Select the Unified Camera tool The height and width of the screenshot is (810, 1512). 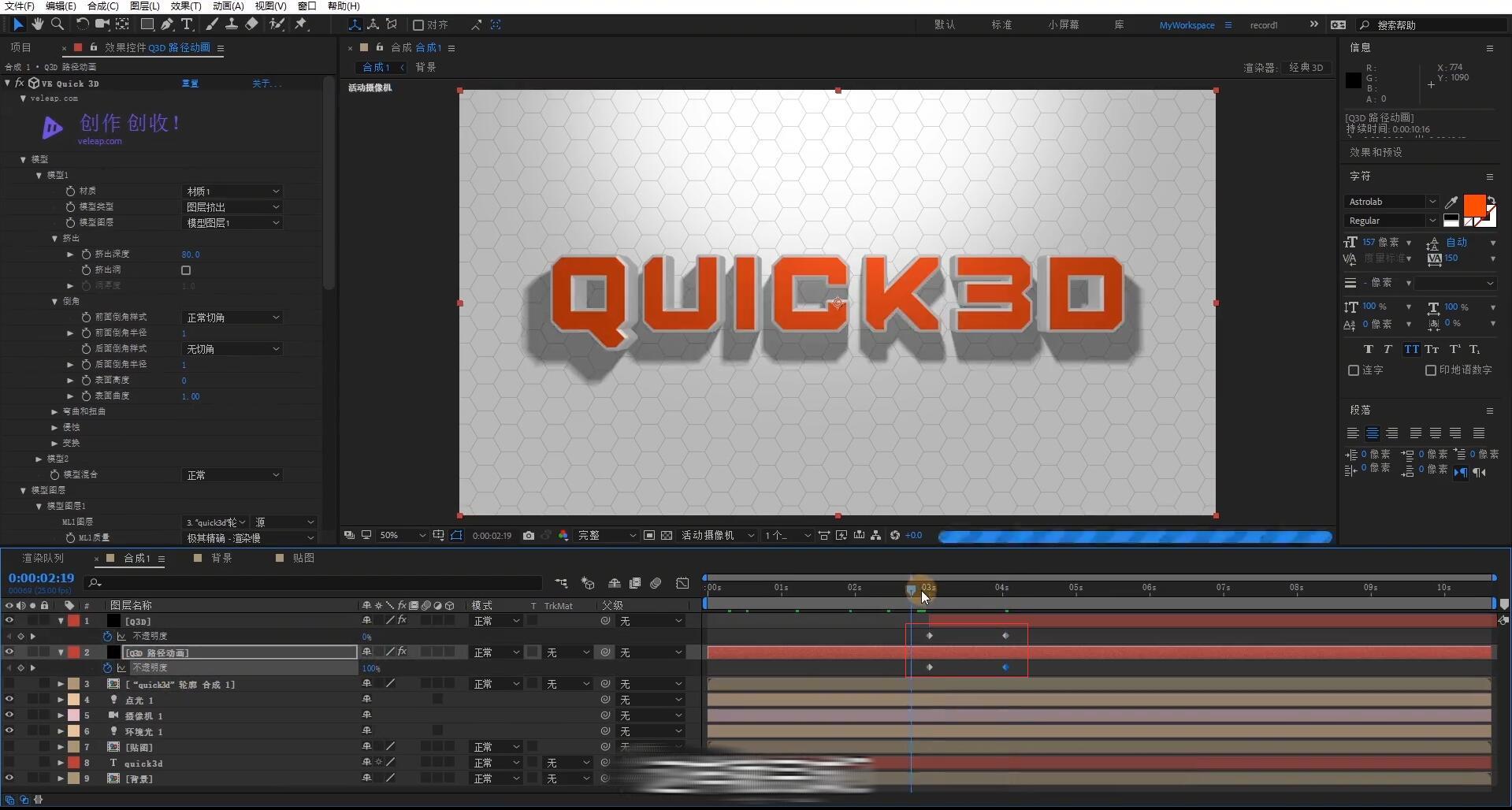click(102, 24)
